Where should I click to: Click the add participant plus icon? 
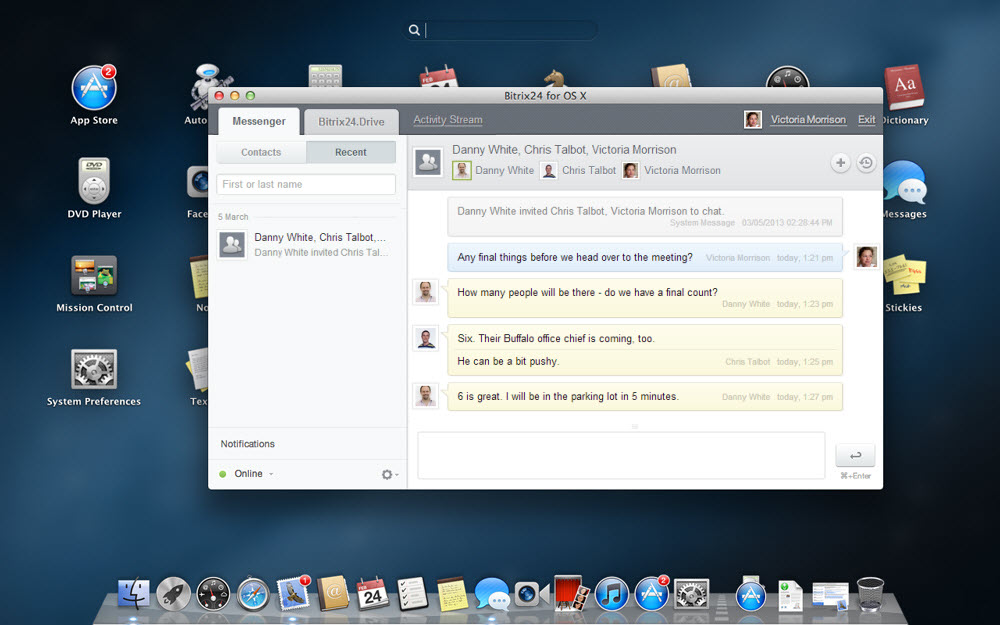click(841, 163)
